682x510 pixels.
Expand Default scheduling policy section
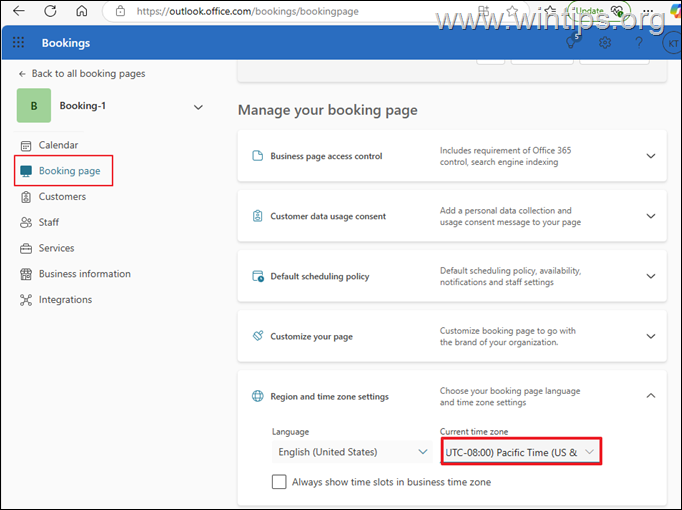[651, 276]
